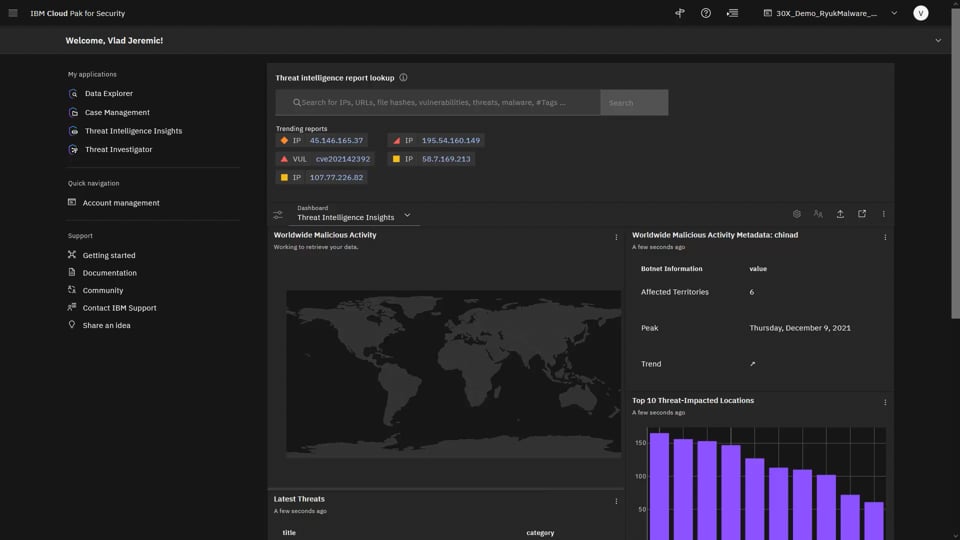Click the page vertical scrollbar
Image resolution: width=960 pixels, height=540 pixels.
pos(955,162)
